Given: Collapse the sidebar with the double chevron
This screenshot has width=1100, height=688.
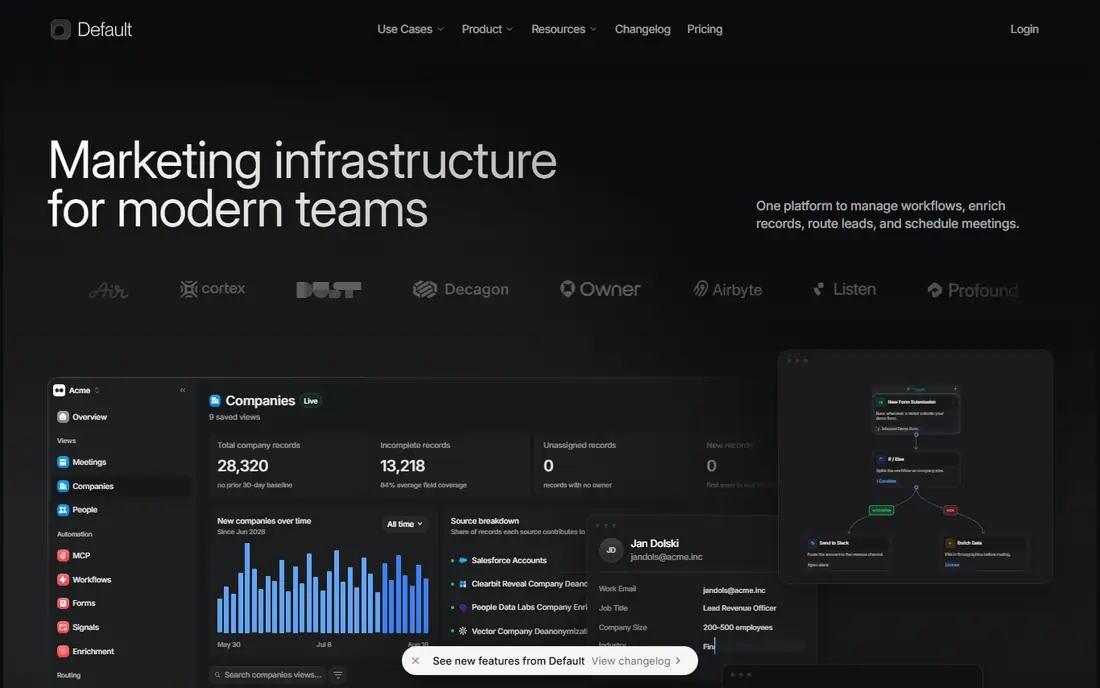Looking at the screenshot, I should pos(182,391).
